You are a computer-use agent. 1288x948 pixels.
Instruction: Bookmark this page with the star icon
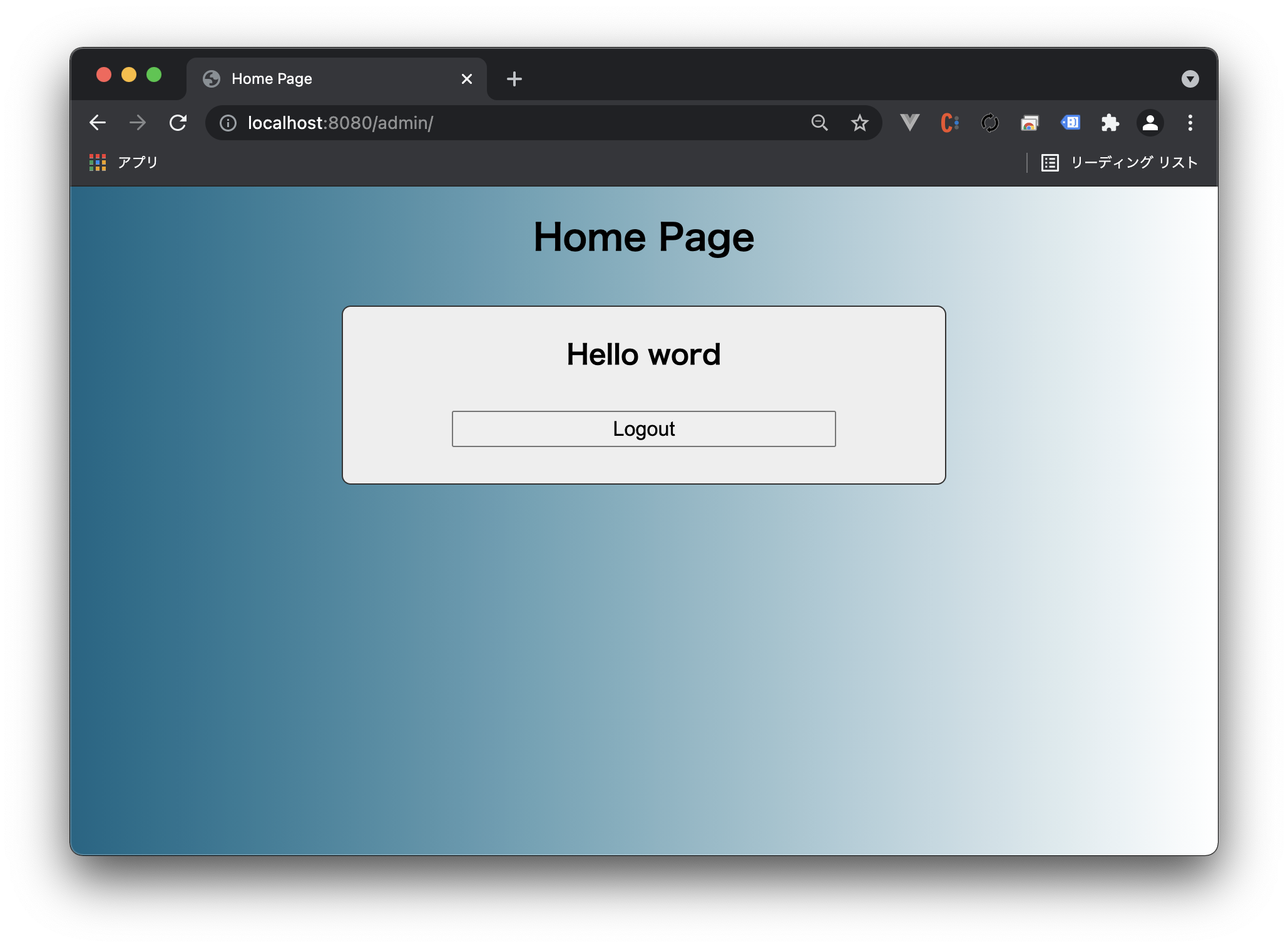pos(860,123)
